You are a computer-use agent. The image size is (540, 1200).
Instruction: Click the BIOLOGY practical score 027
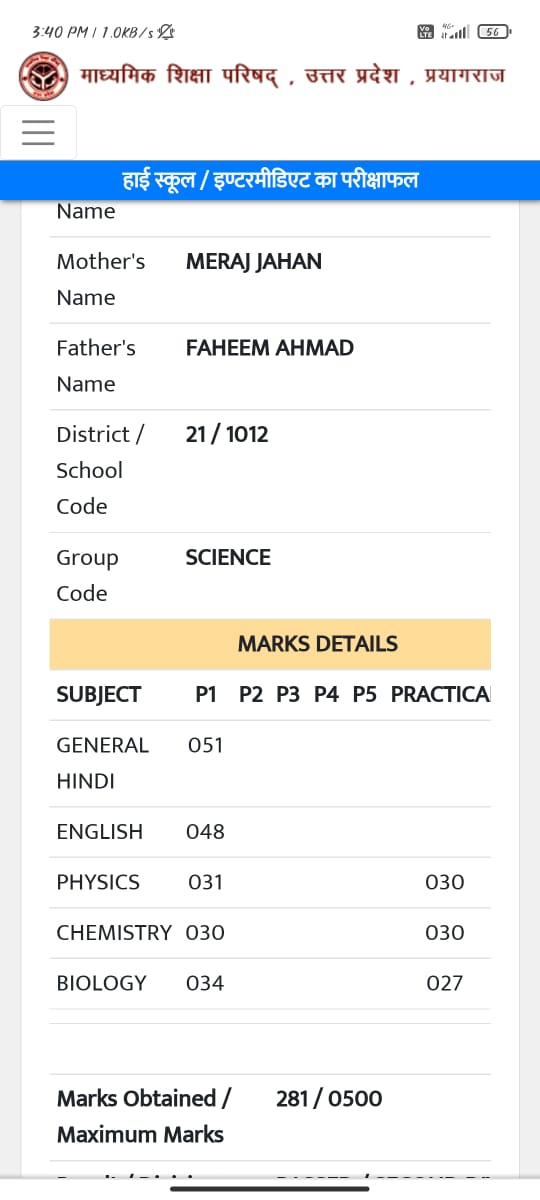coord(444,983)
